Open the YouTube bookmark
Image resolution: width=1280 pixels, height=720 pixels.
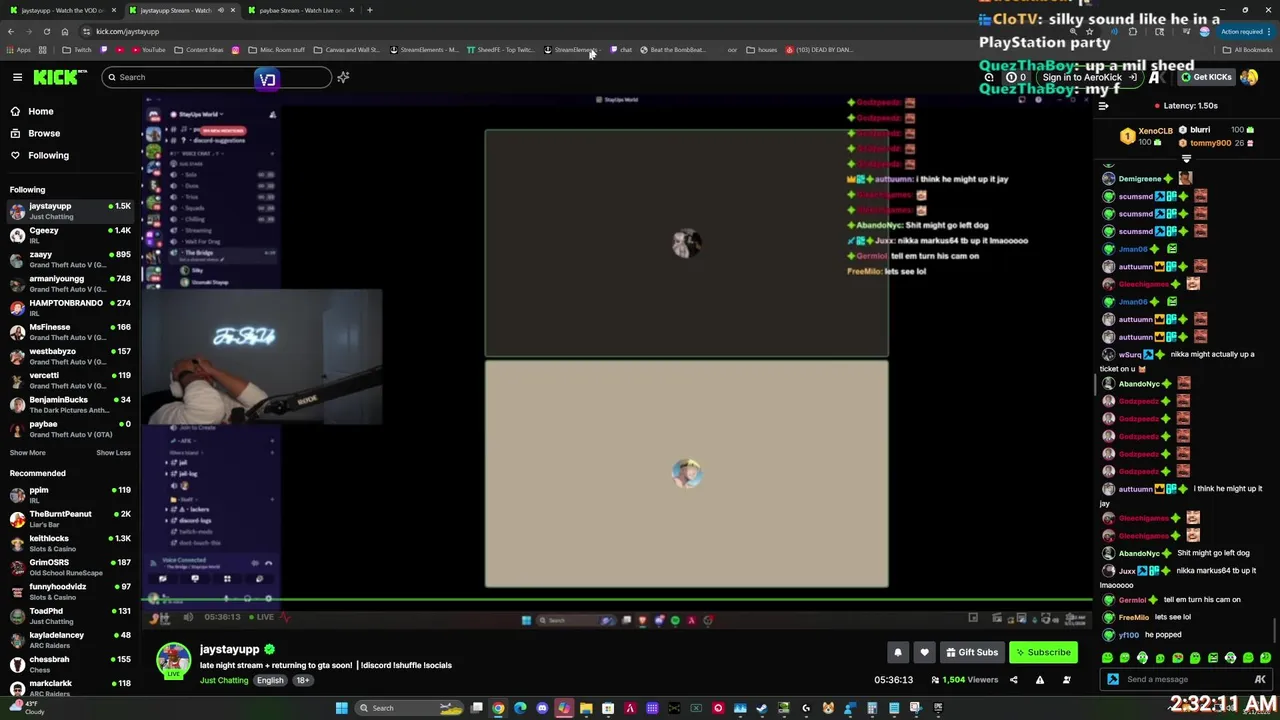click(x=149, y=49)
